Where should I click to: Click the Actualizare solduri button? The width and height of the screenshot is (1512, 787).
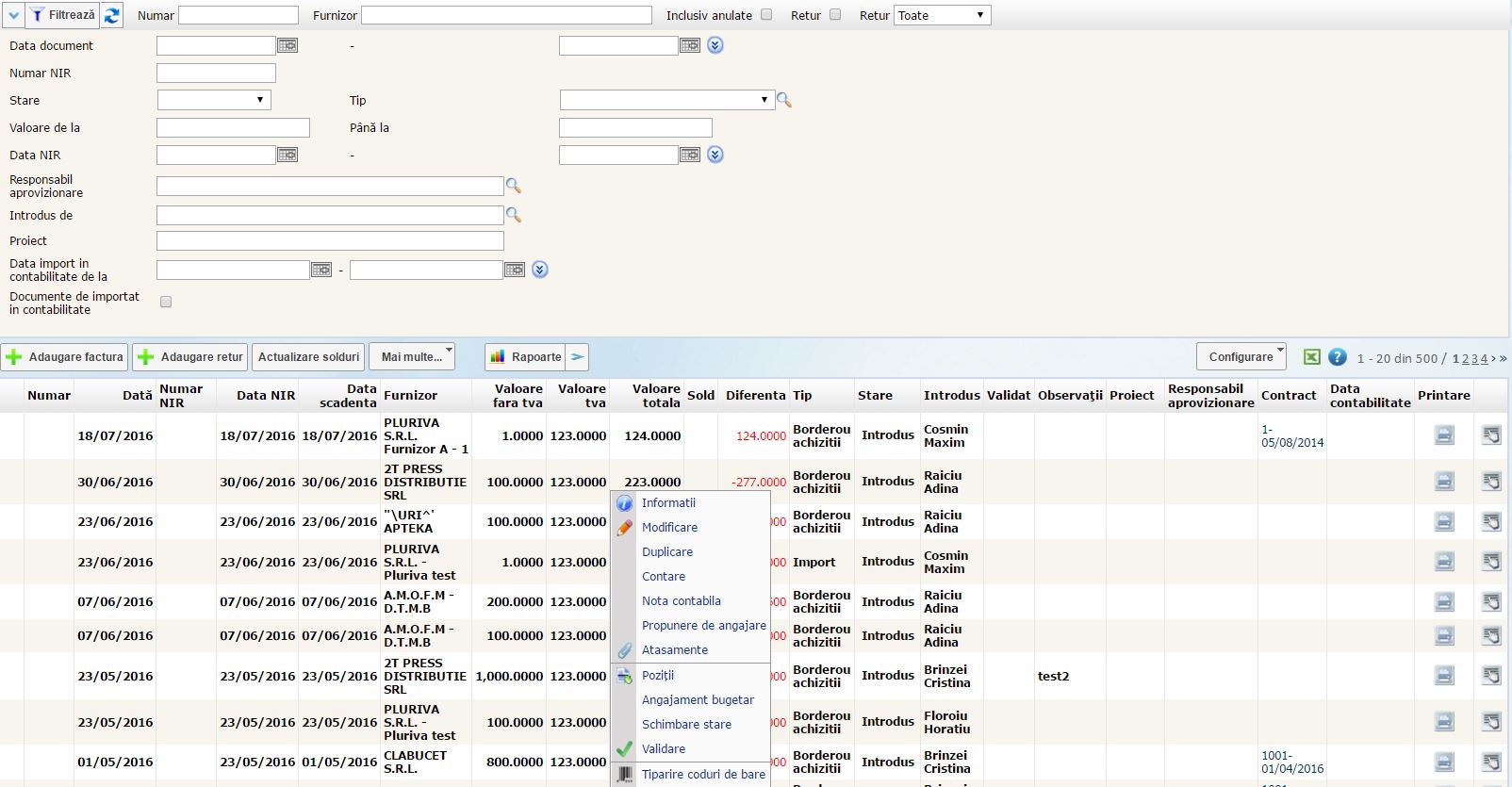308,357
